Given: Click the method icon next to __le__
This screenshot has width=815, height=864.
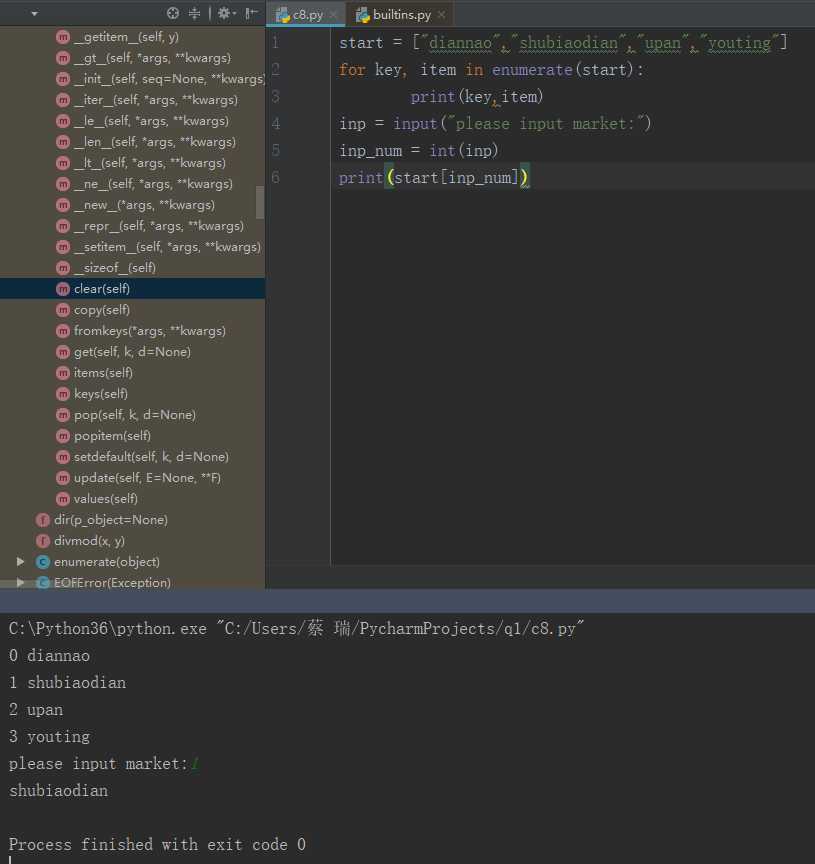Looking at the screenshot, I should tap(63, 121).
